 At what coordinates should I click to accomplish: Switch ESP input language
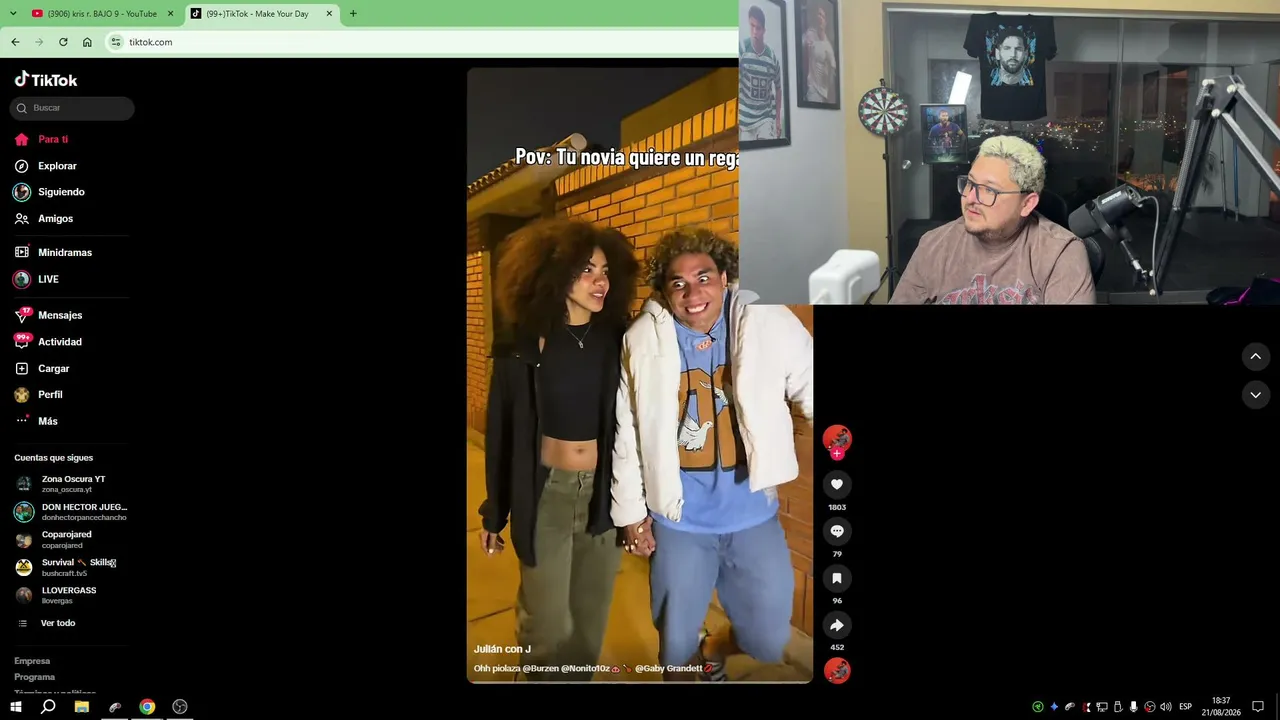[1185, 707]
